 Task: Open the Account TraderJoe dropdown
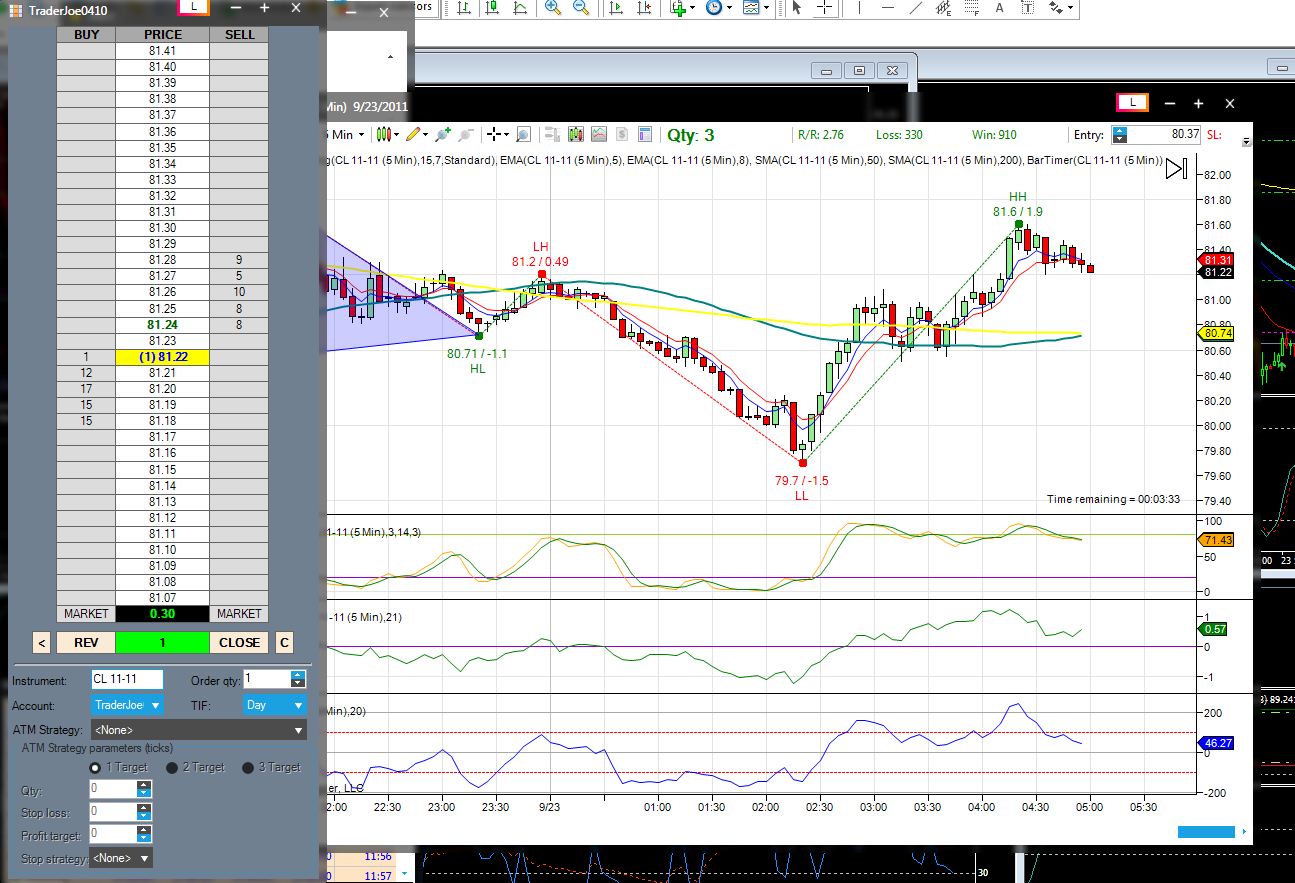click(x=127, y=705)
